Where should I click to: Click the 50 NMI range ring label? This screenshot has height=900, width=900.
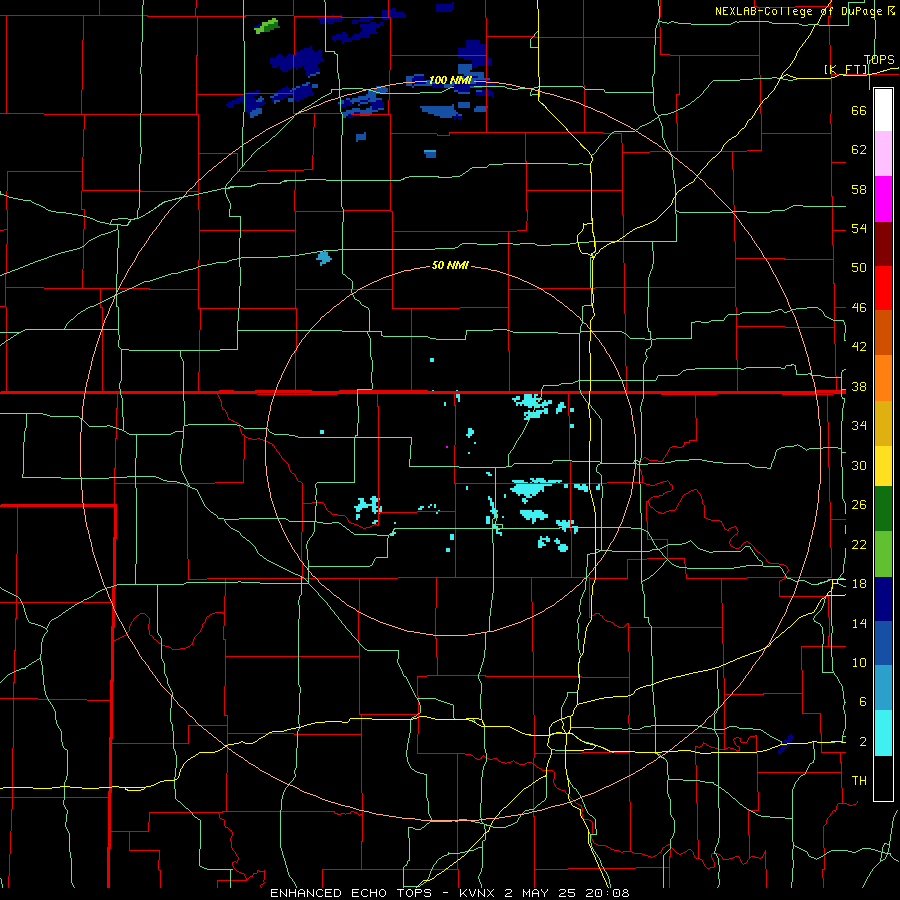(x=450, y=265)
